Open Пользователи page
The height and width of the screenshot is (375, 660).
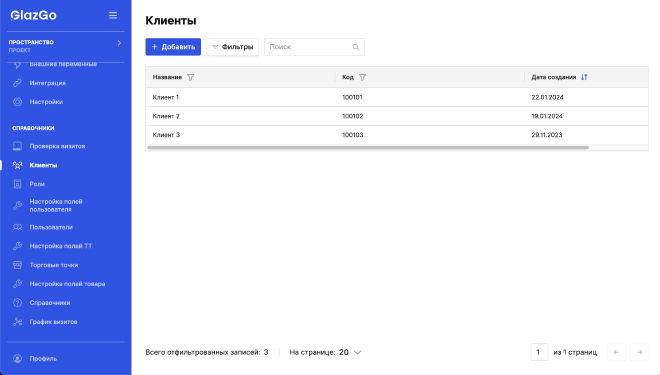(x=51, y=227)
